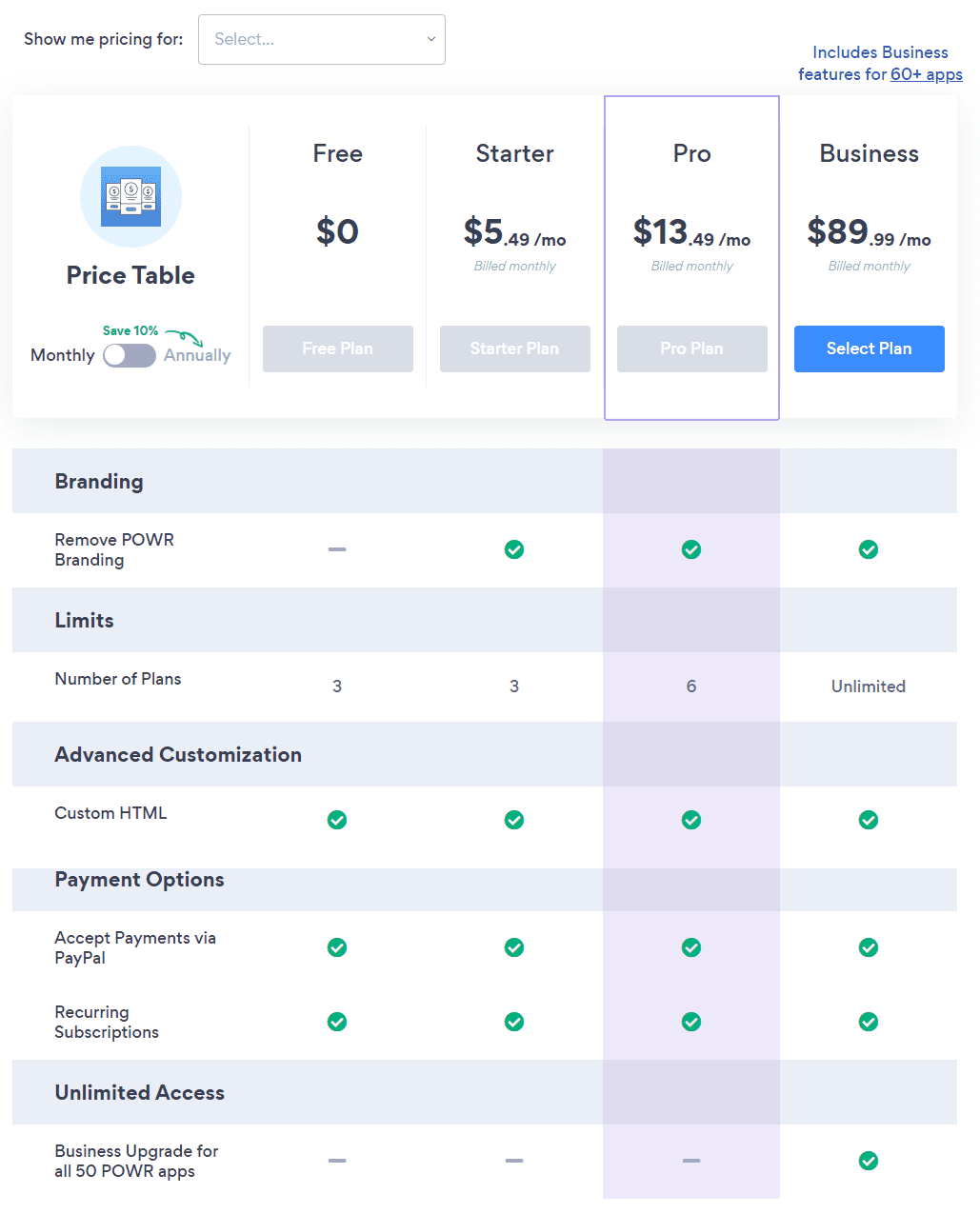This screenshot has height=1214, width=980.
Task: Click the Business Upgrade checkmark in Business column
Action: coord(869,1161)
